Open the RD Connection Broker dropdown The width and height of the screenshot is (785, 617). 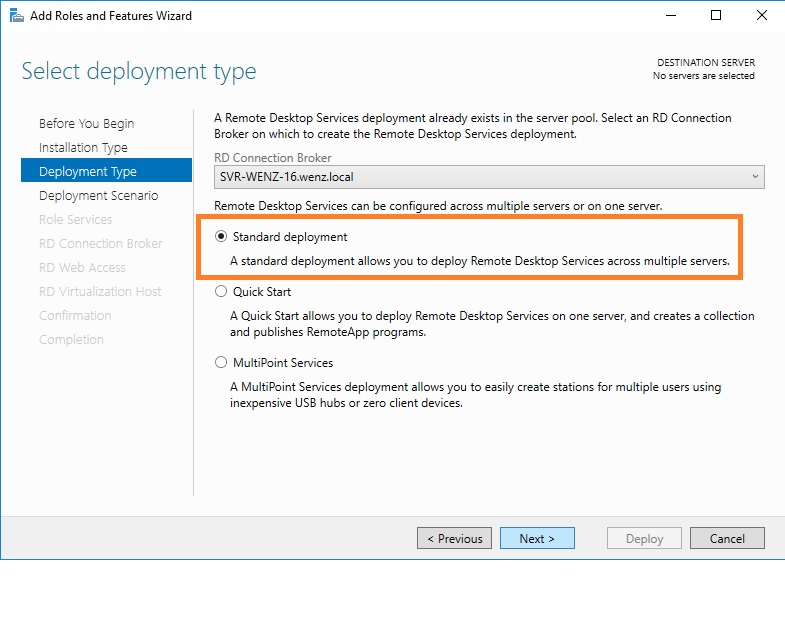pos(489,177)
